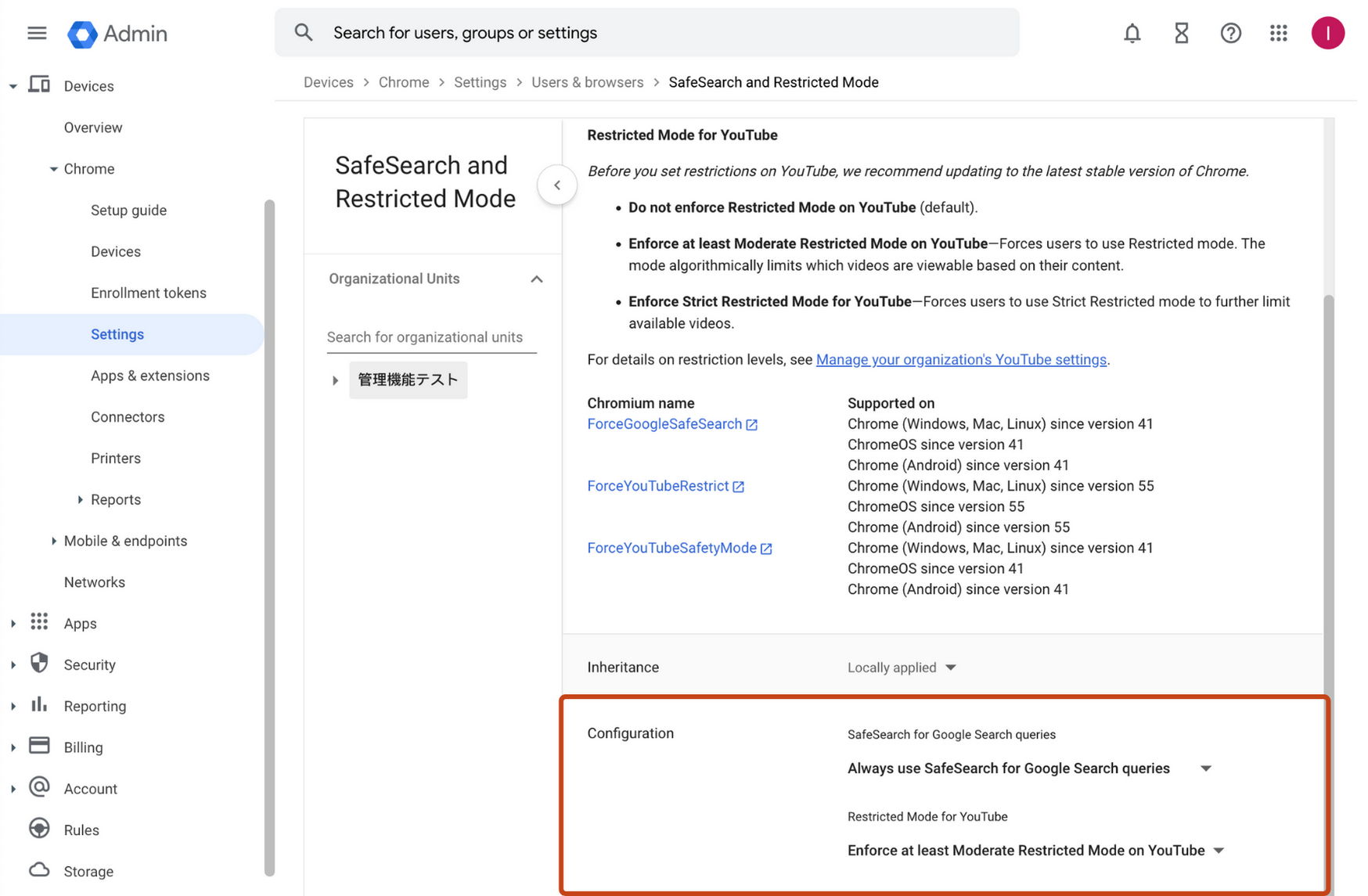Expand Mobile & endpoints arrow
Screen dimensions: 1368x896
point(53,541)
